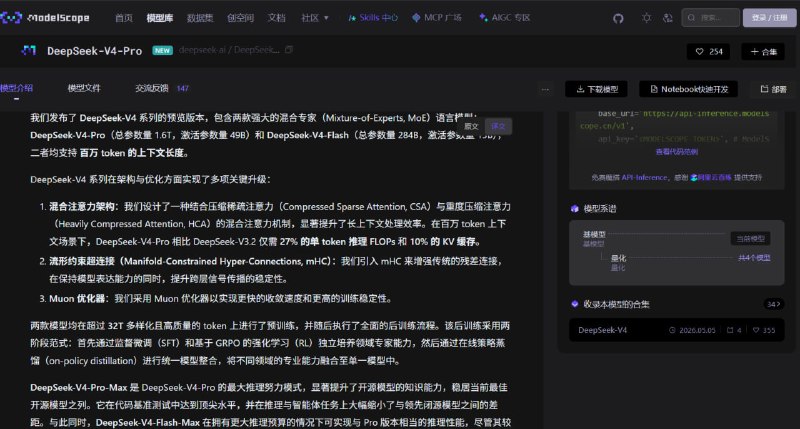The width and height of the screenshot is (800, 429).
Task: Select the 基模型 tree entry
Action: click(594, 235)
